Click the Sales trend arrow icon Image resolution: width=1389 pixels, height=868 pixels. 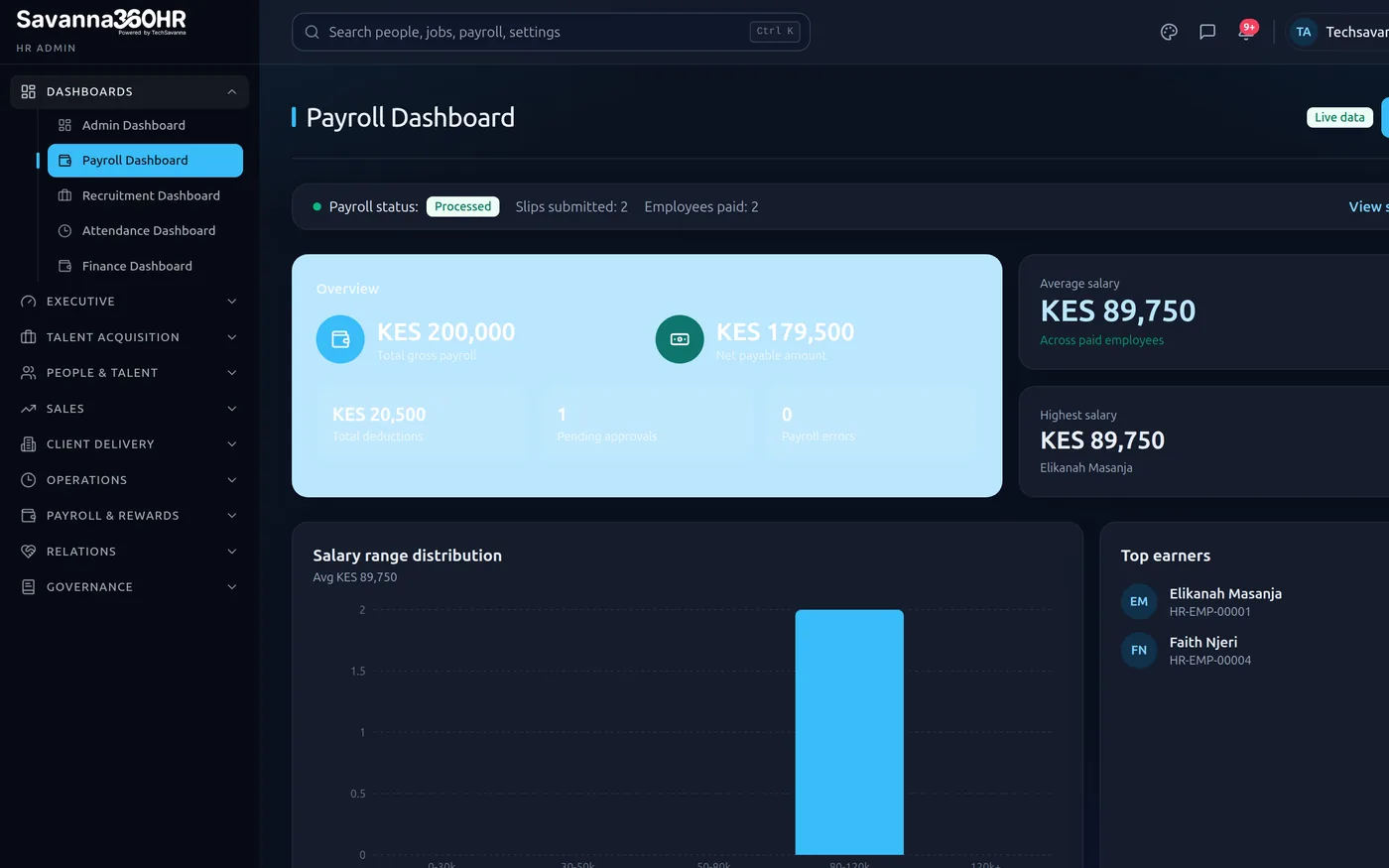click(x=28, y=409)
